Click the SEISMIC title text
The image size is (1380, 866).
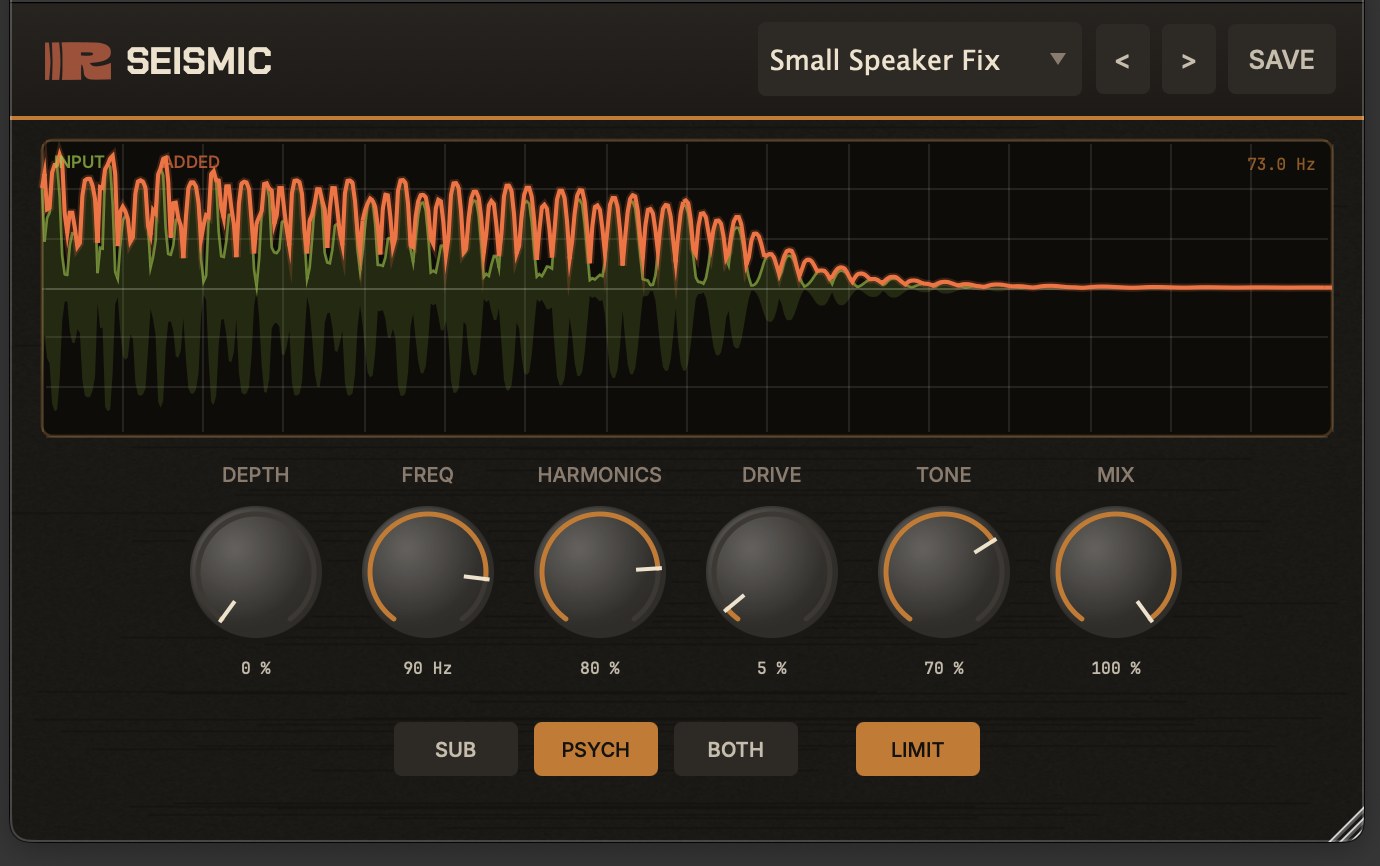199,61
